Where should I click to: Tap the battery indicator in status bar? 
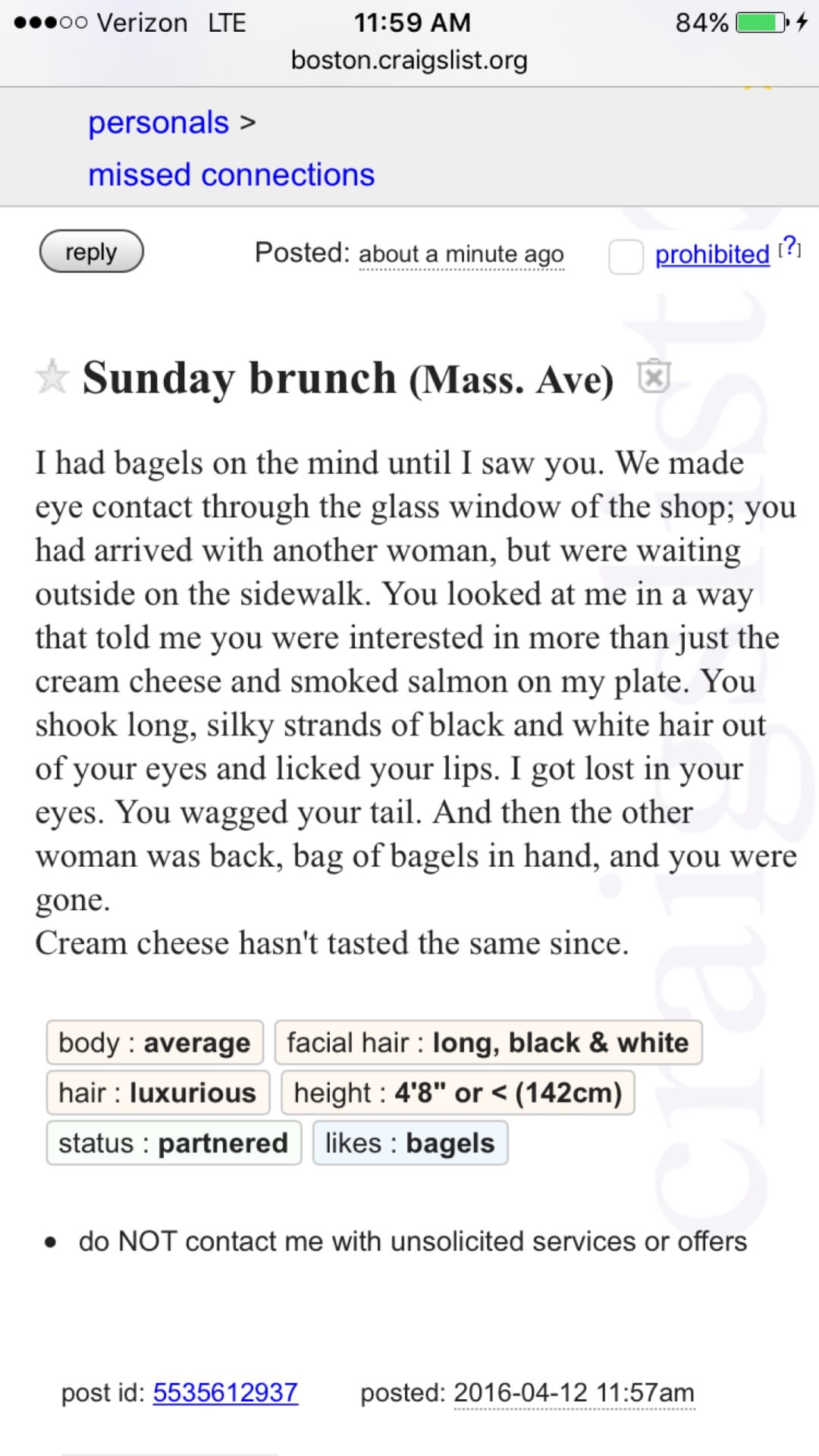(x=761, y=23)
